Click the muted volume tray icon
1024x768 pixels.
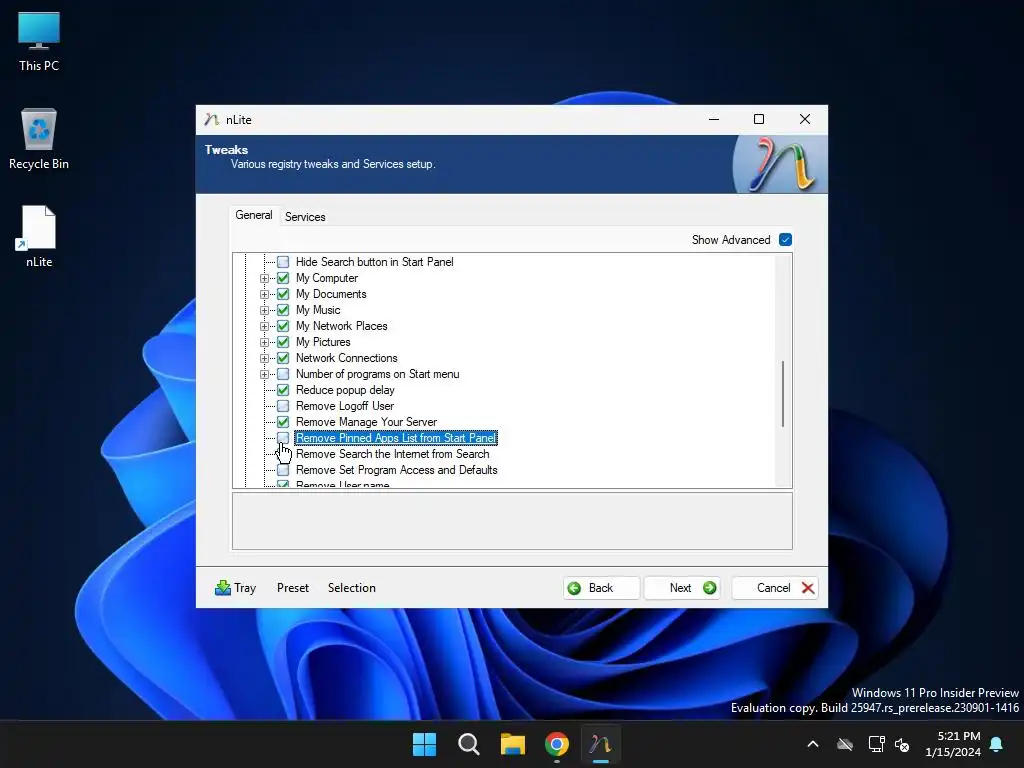tap(902, 744)
